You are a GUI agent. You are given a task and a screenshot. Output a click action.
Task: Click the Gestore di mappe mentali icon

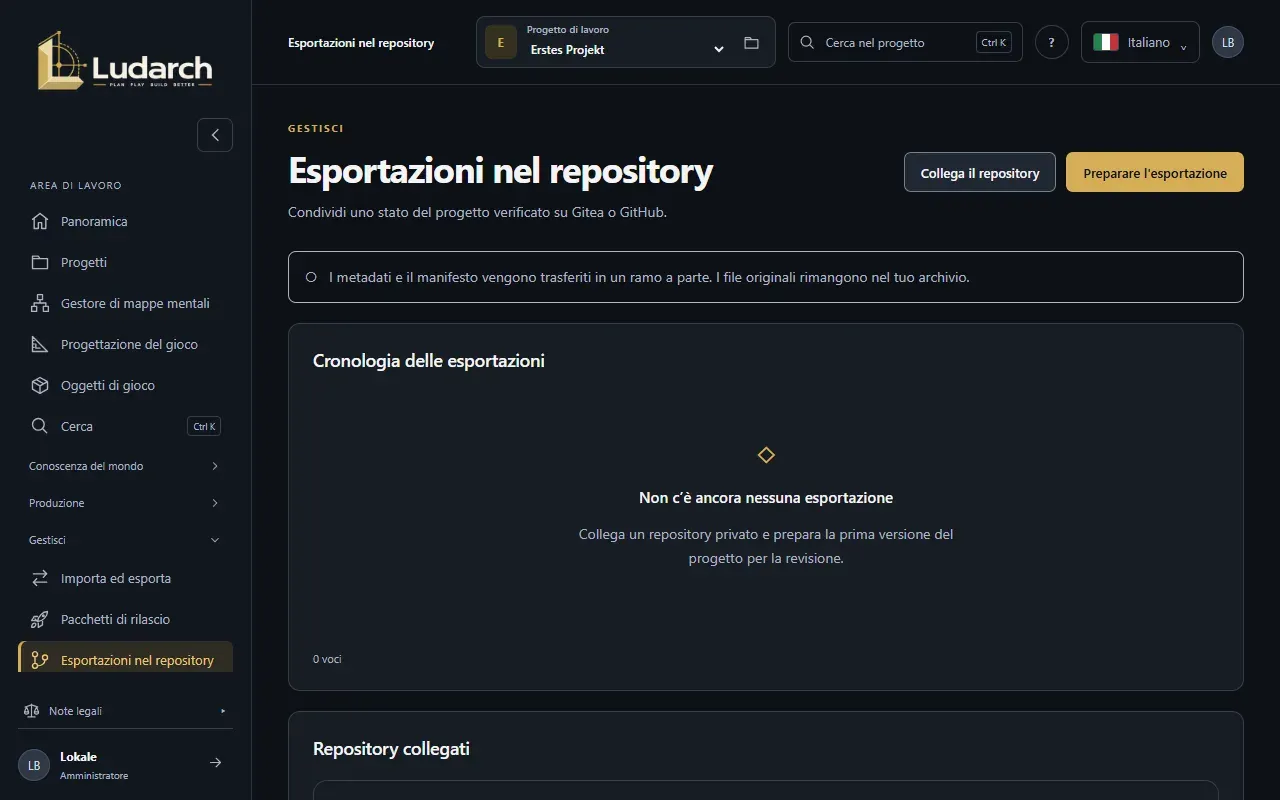(x=40, y=303)
